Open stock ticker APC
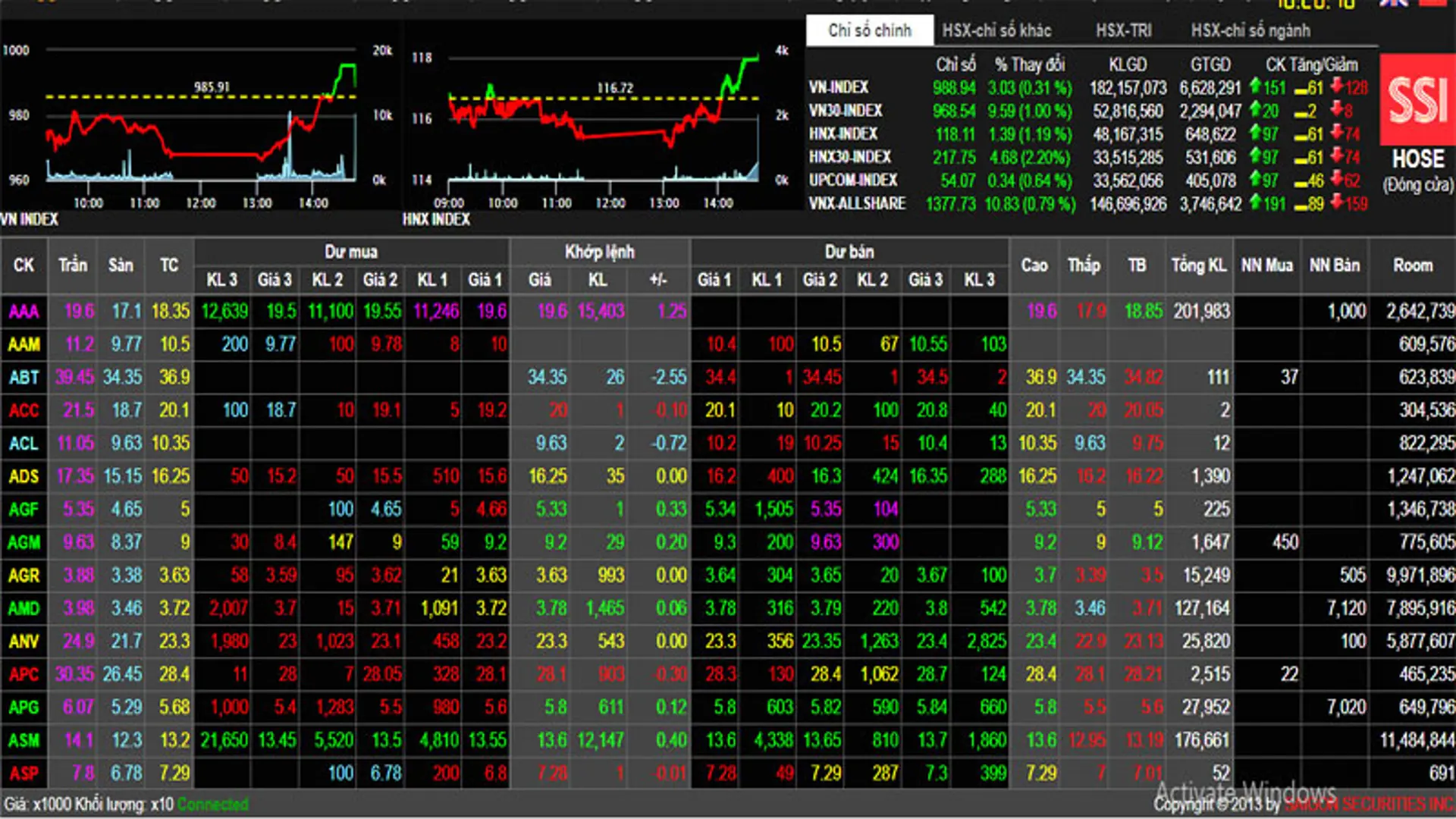Viewport: 1456px width, 819px height. pyautogui.click(x=24, y=675)
